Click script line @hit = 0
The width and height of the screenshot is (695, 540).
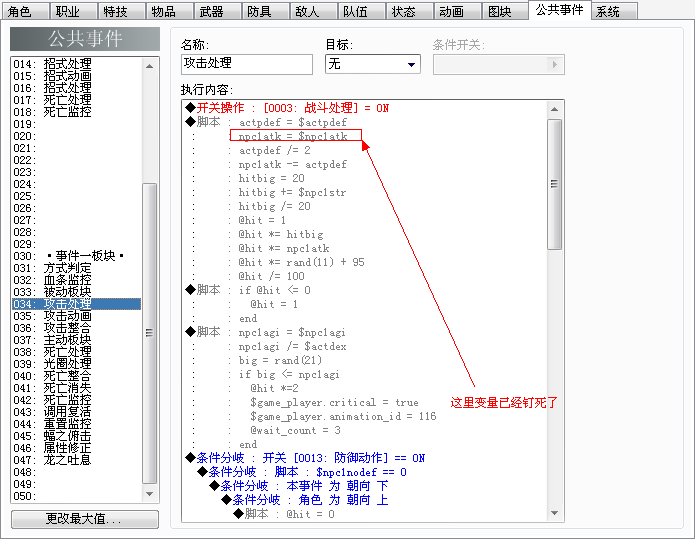click(310, 514)
